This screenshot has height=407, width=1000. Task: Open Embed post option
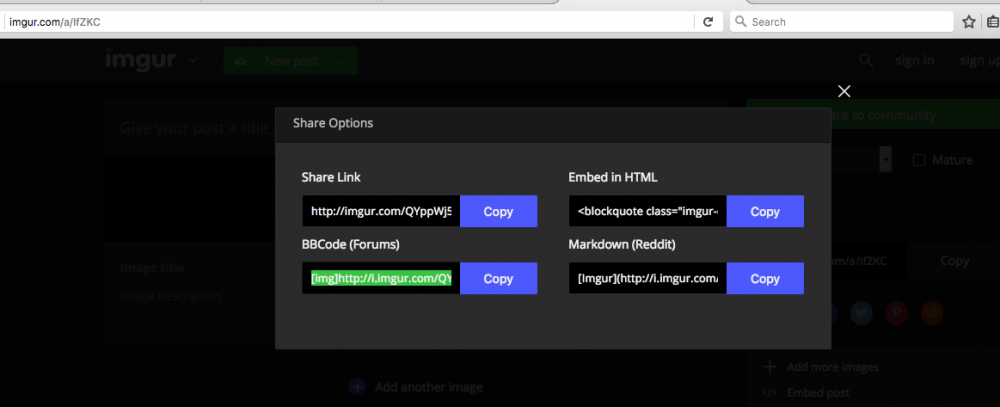click(x=807, y=392)
